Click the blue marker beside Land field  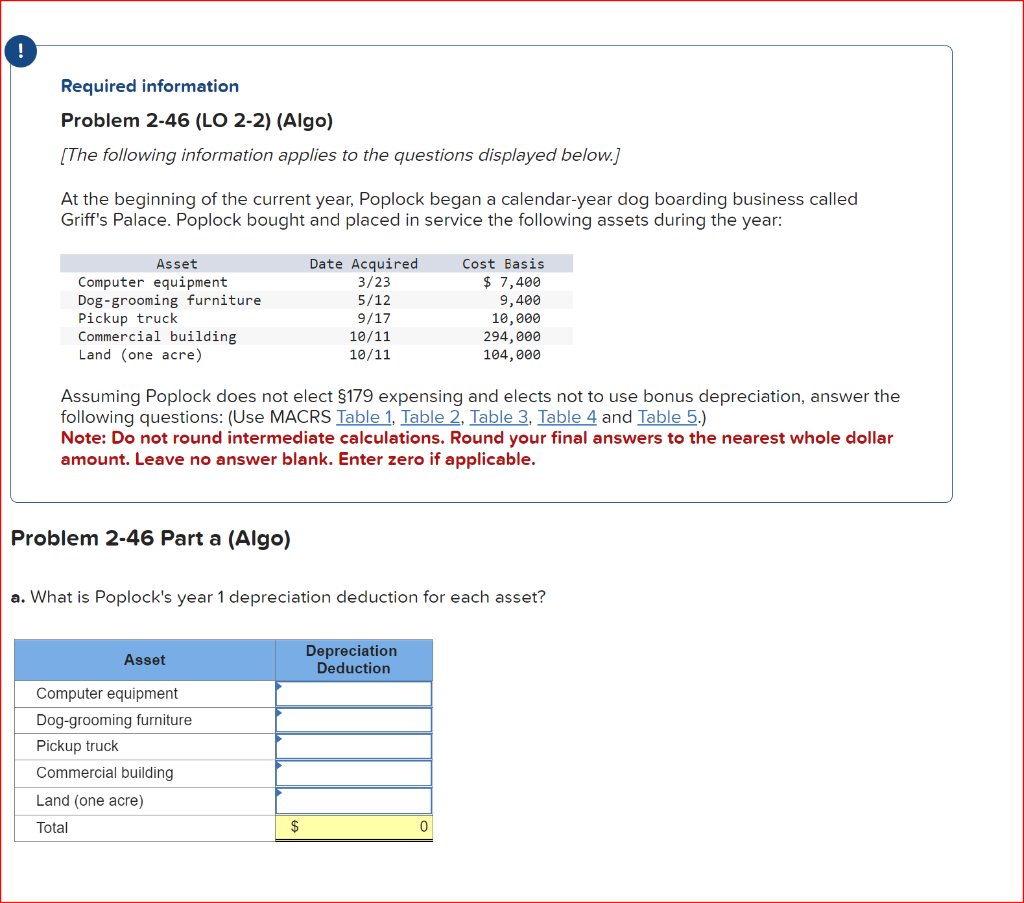pos(278,795)
